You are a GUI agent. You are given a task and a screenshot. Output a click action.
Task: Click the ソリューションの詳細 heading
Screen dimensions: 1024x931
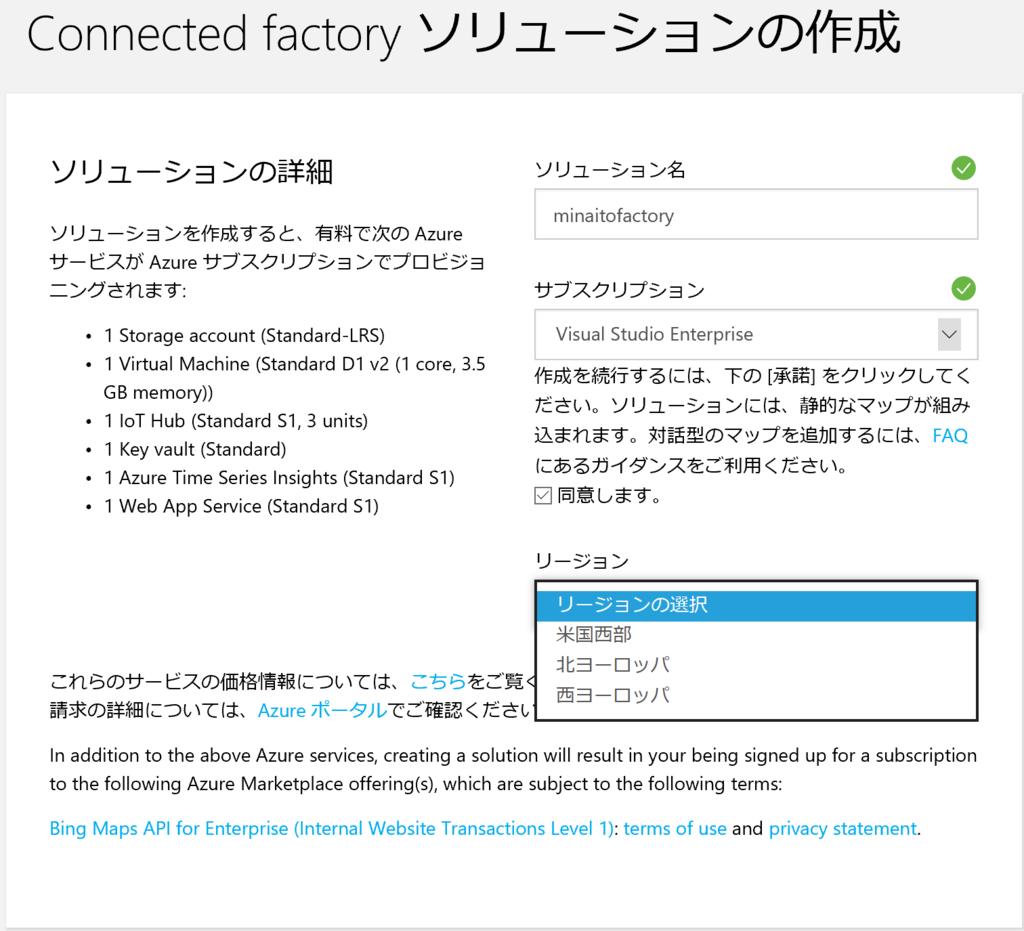point(191,172)
